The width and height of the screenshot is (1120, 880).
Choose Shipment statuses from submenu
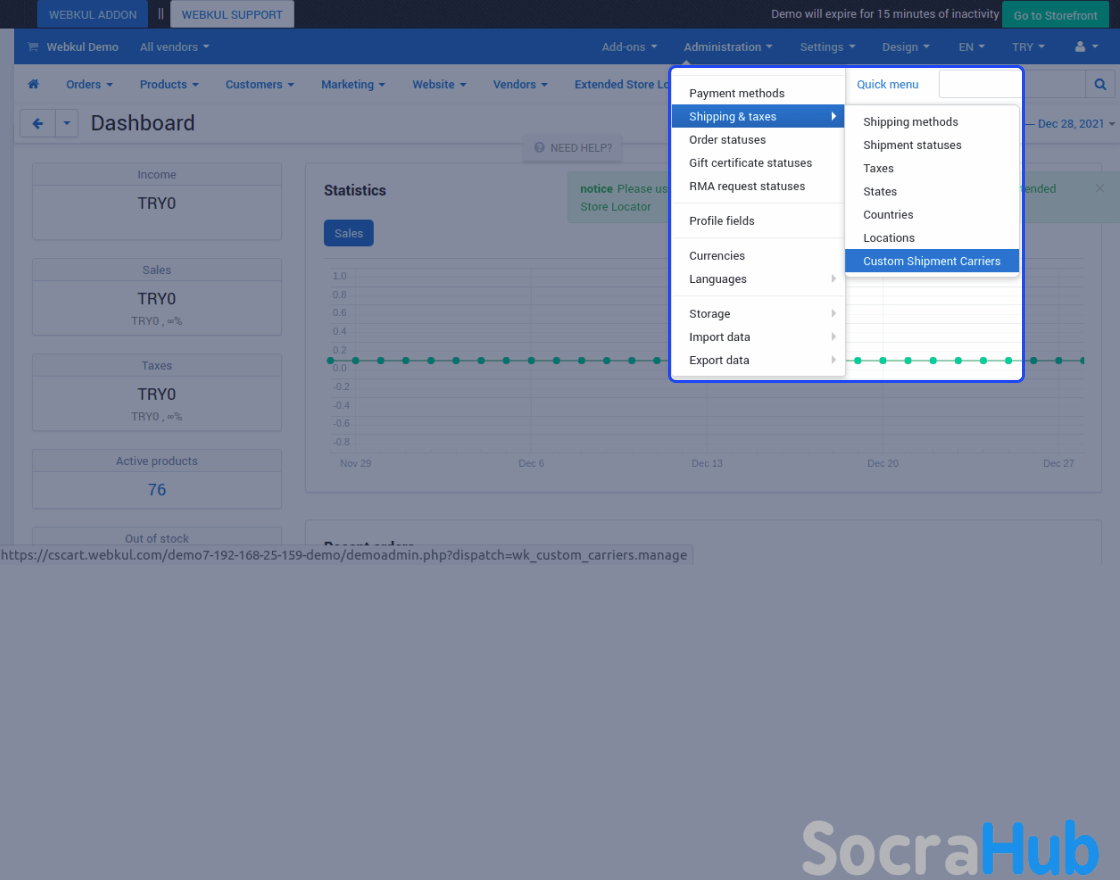pyautogui.click(x=911, y=145)
